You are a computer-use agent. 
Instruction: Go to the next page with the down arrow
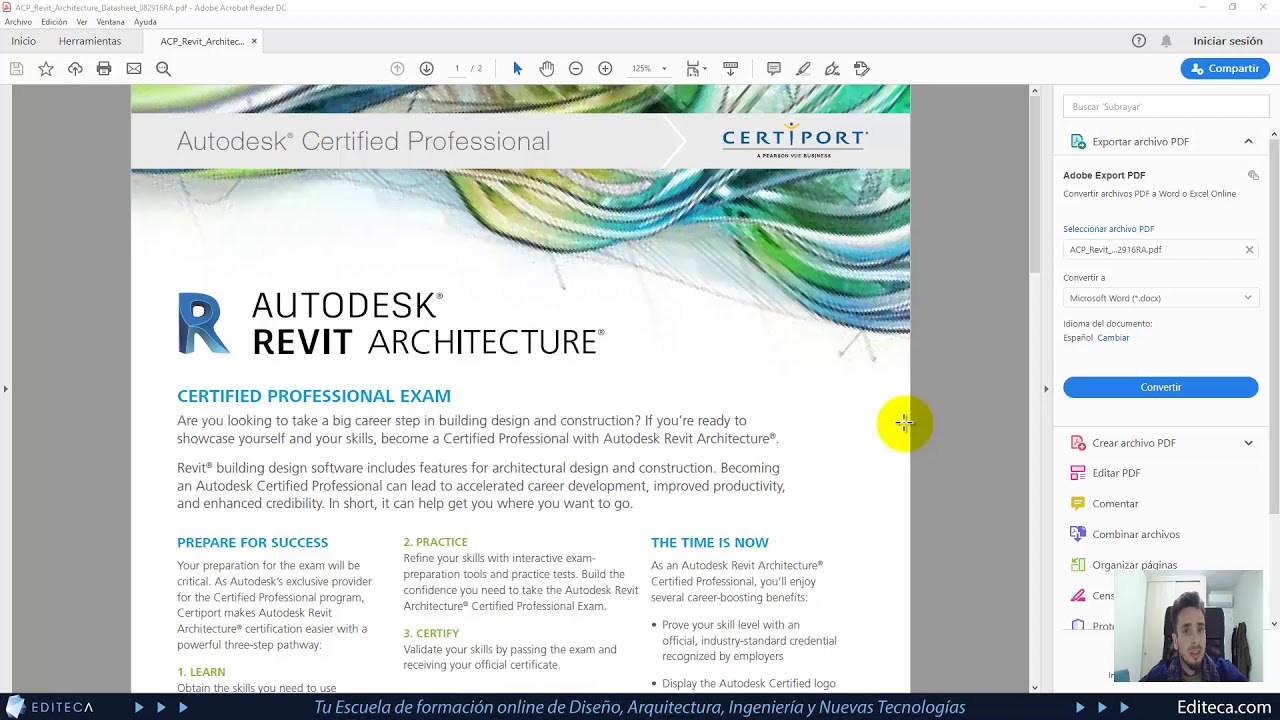click(427, 69)
